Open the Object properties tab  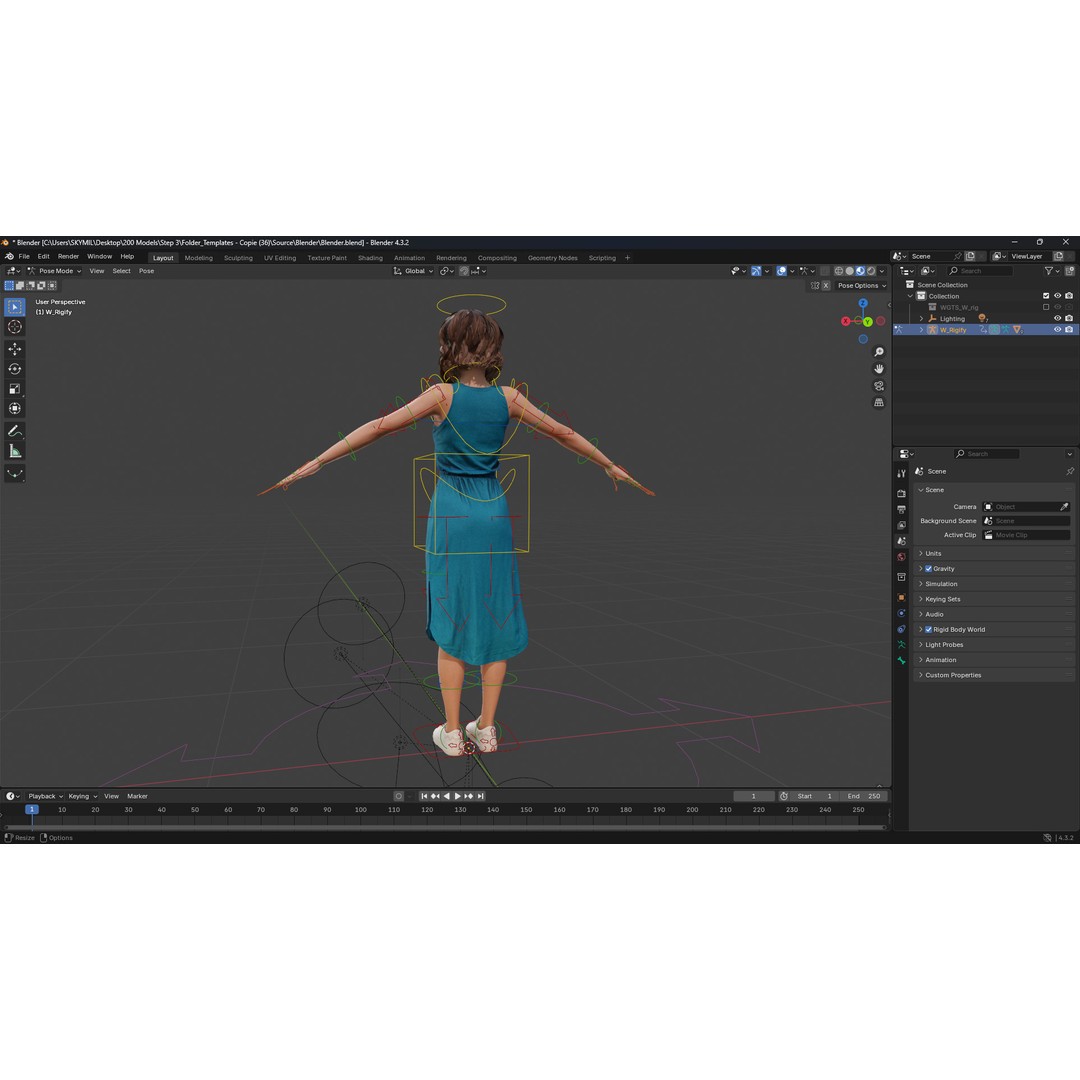[x=901, y=597]
